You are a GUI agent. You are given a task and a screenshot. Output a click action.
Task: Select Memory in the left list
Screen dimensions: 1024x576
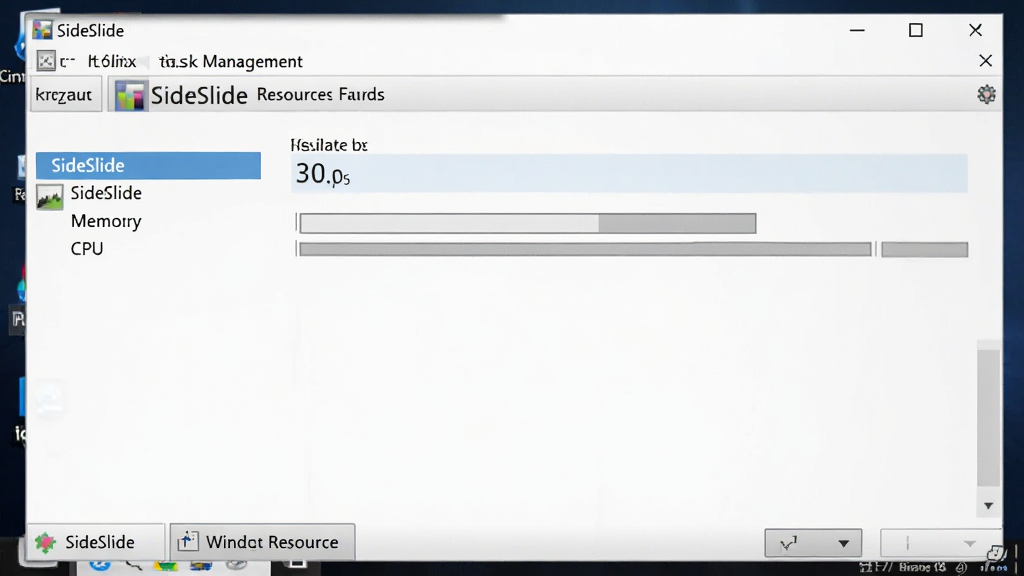pyautogui.click(x=106, y=221)
